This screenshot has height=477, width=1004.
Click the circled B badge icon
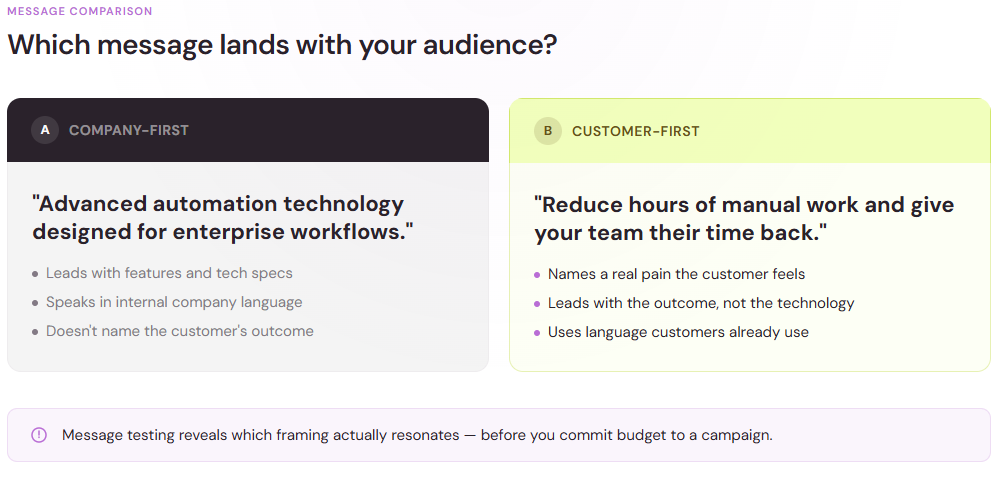(x=547, y=131)
